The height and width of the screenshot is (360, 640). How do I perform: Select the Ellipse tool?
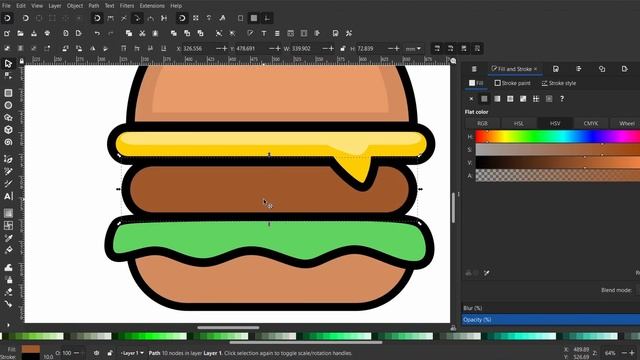tap(8, 105)
